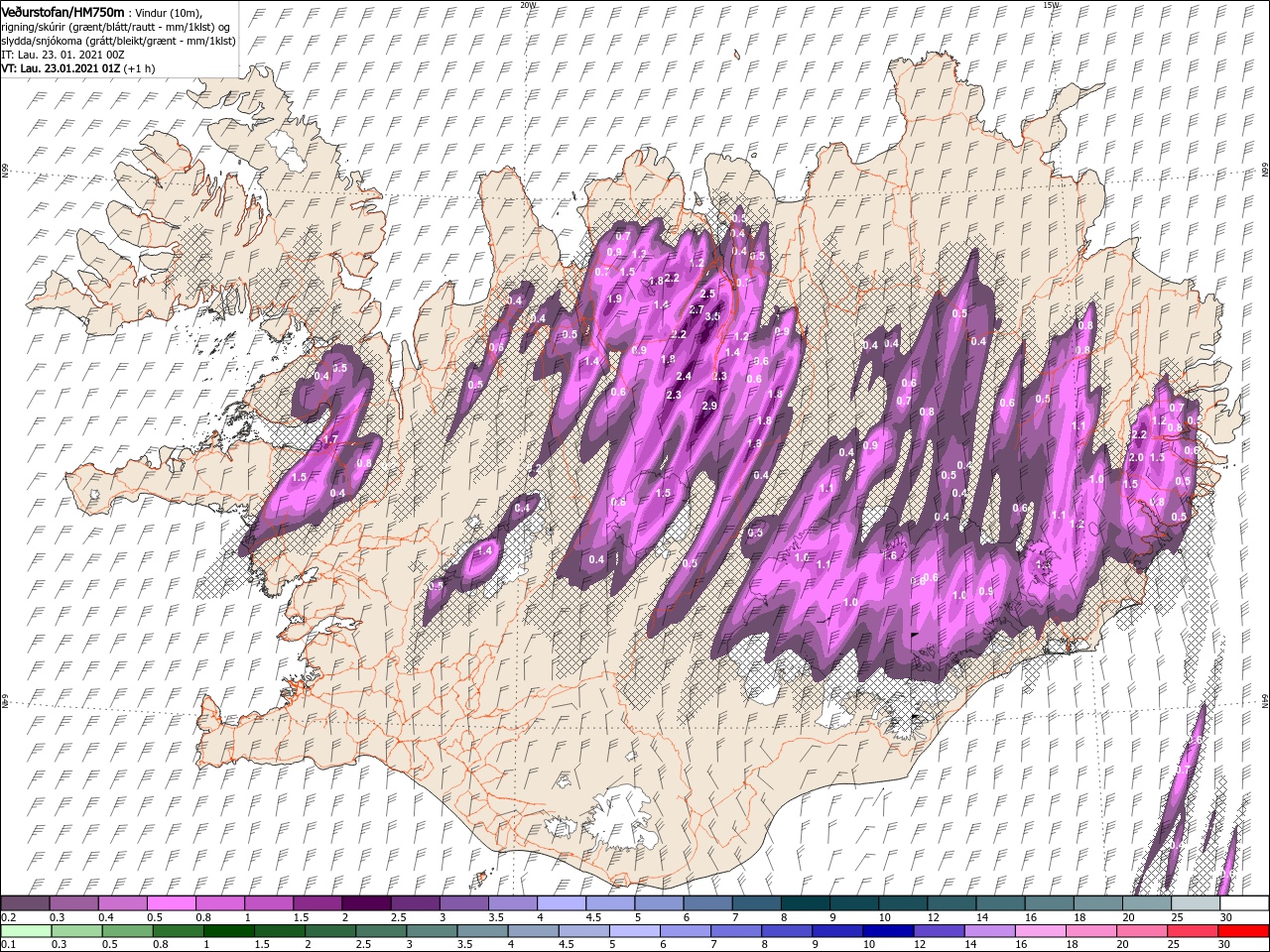
Task: Pick upper legend swatch between 14 and 16
Action: pyautogui.click(x=999, y=903)
